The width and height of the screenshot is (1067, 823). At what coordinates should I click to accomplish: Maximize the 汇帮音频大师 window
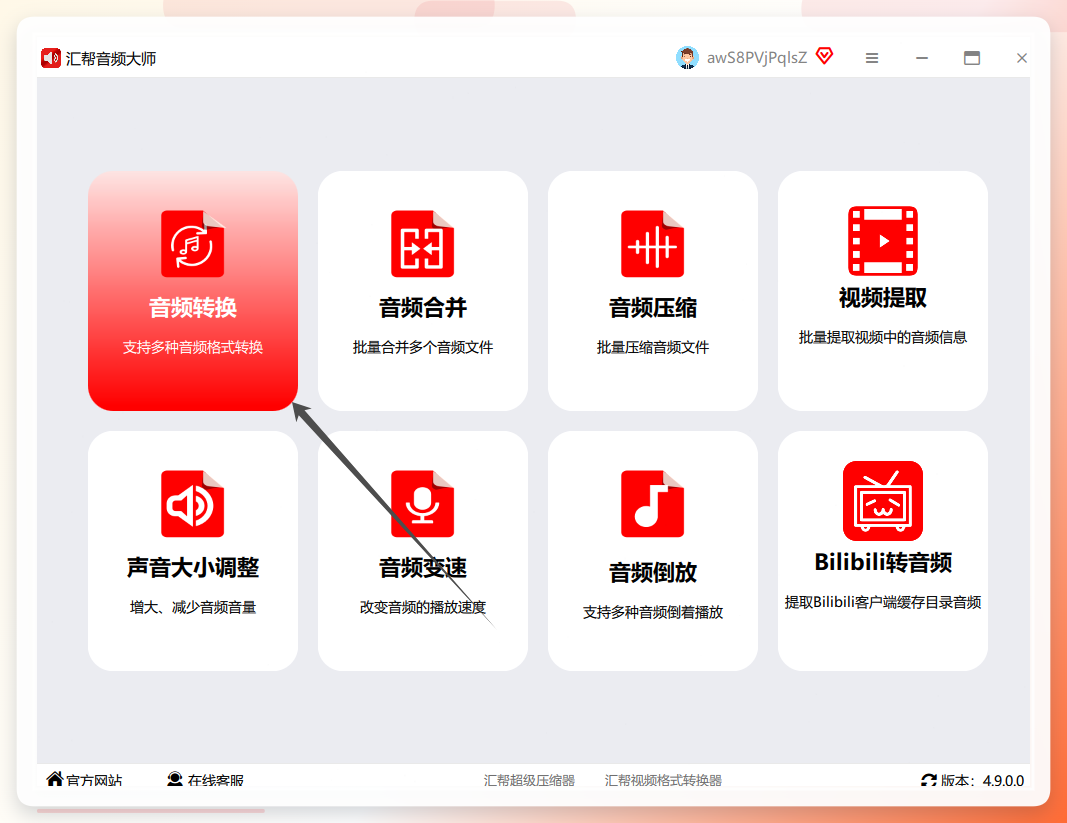[x=972, y=59]
